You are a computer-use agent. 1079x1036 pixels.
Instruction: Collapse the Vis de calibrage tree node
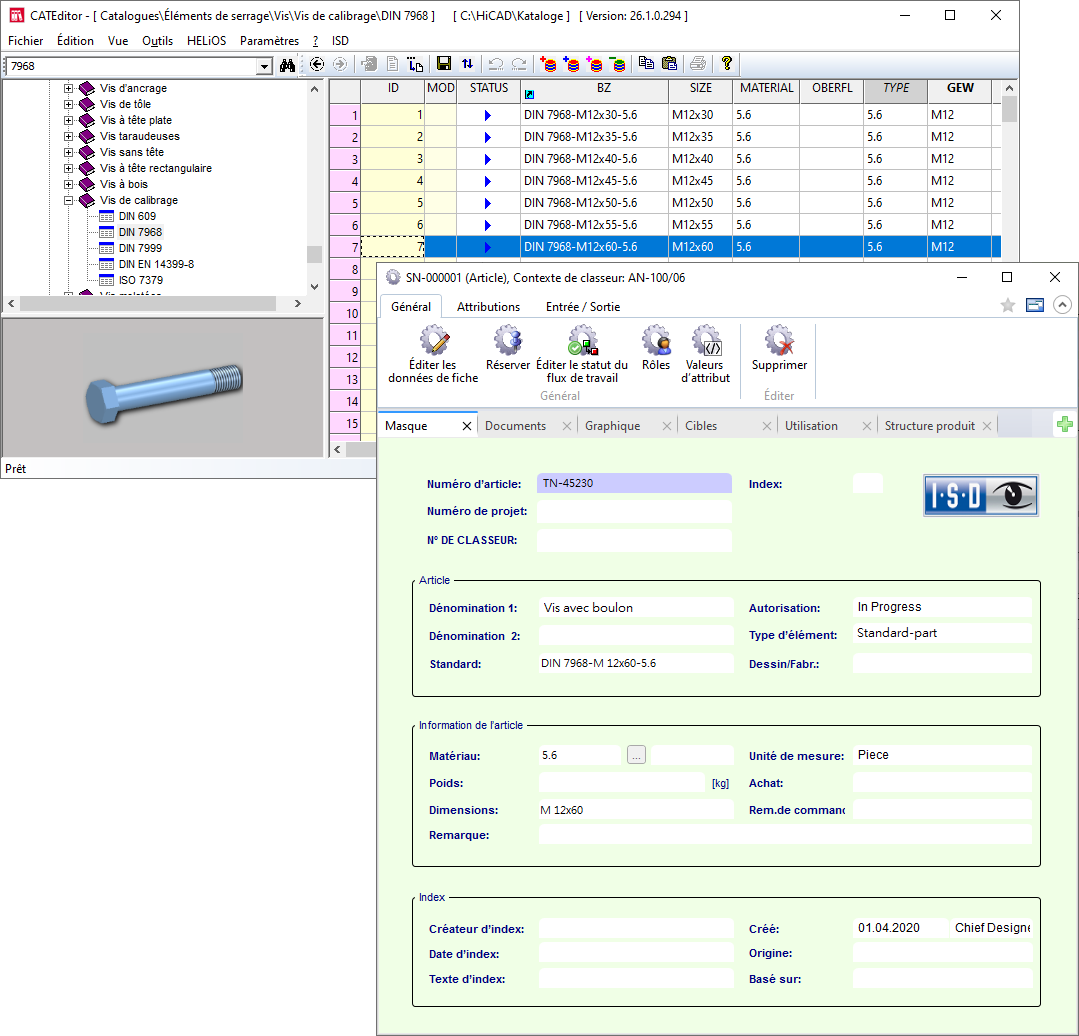[69, 200]
